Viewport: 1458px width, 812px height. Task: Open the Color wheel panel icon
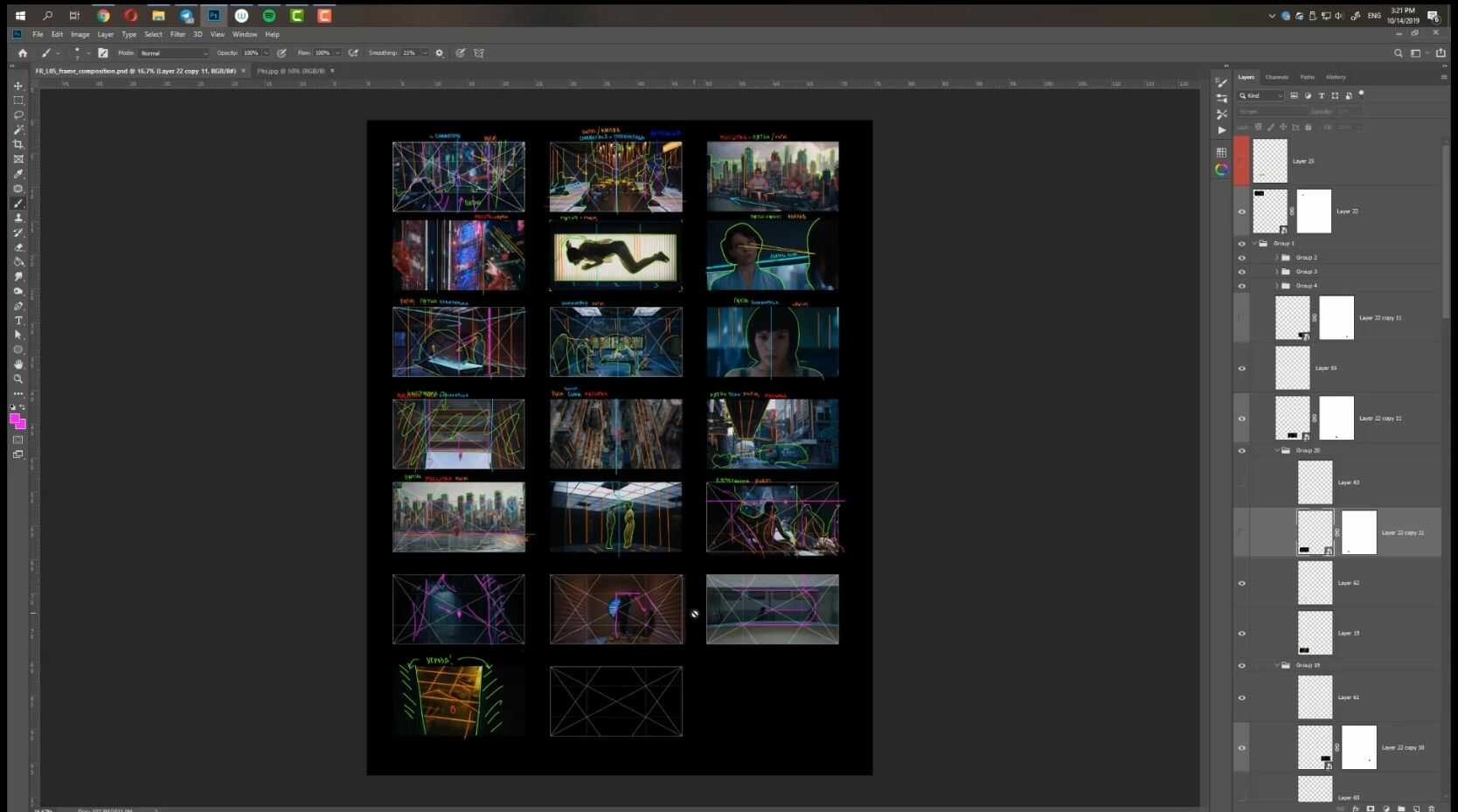[x=1221, y=170]
